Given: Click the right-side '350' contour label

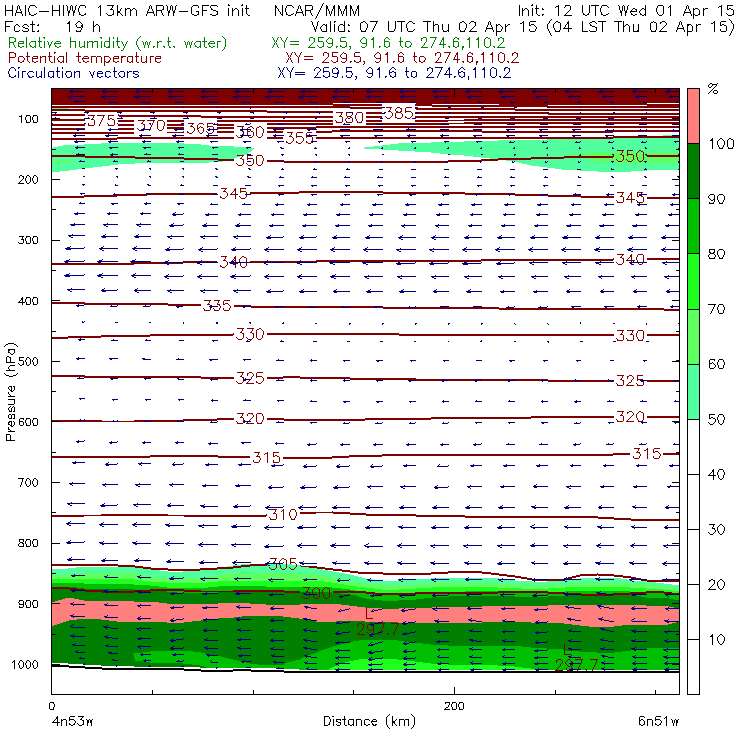Looking at the screenshot, I should click(x=630, y=156).
